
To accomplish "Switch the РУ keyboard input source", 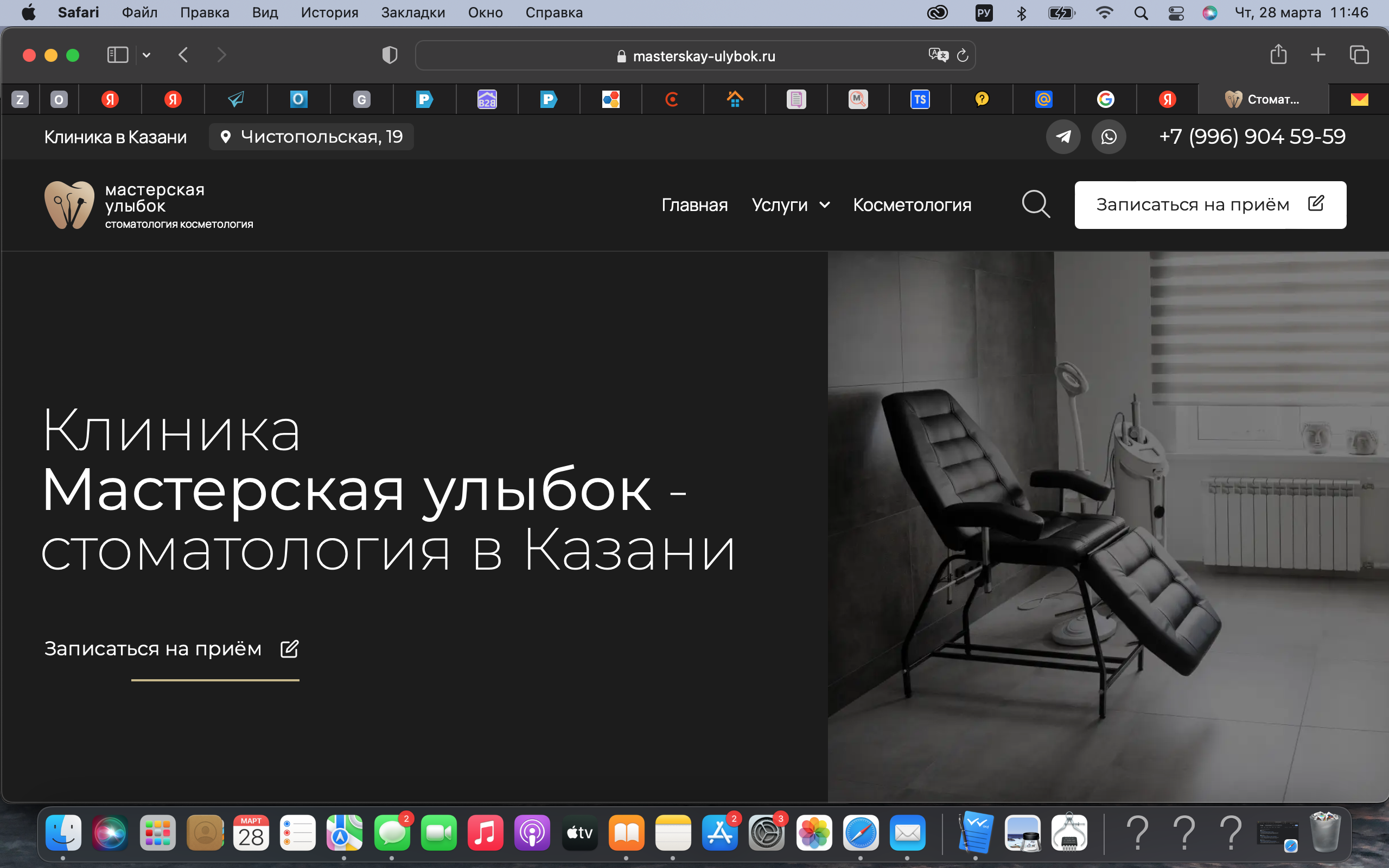I will tap(984, 12).
